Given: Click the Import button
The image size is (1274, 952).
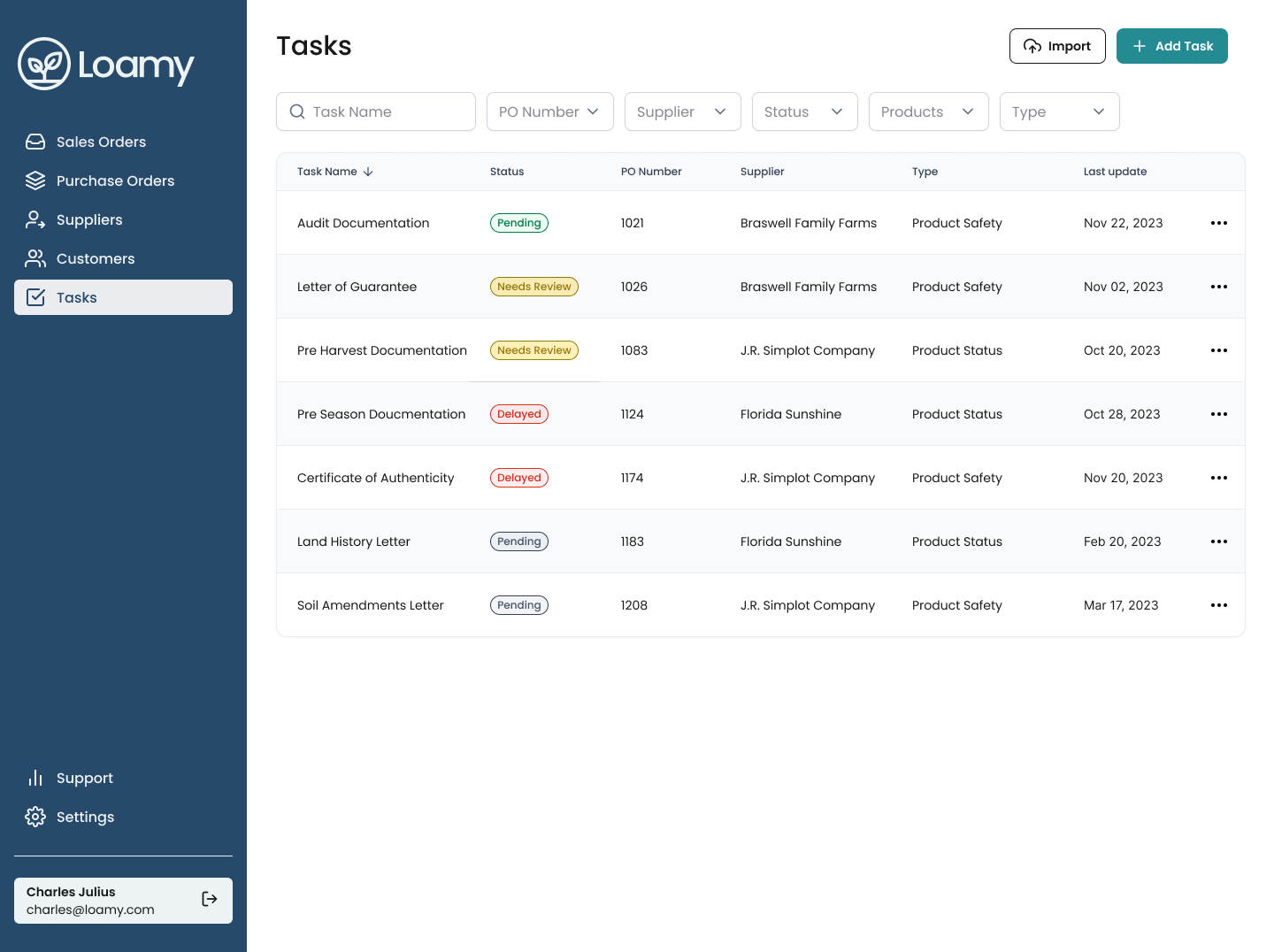Looking at the screenshot, I should pos(1057,46).
